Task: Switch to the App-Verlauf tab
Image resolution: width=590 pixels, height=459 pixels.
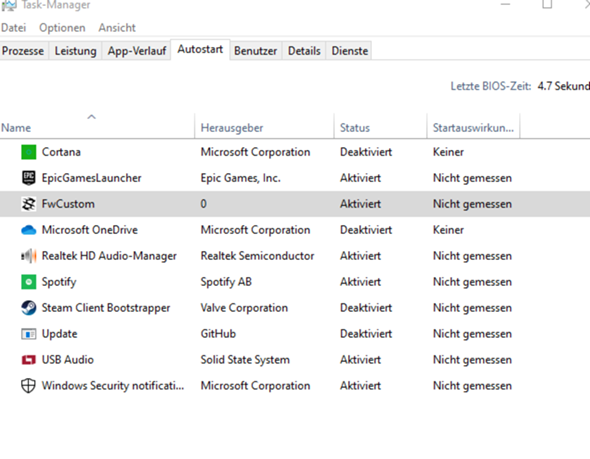Action: 137,51
